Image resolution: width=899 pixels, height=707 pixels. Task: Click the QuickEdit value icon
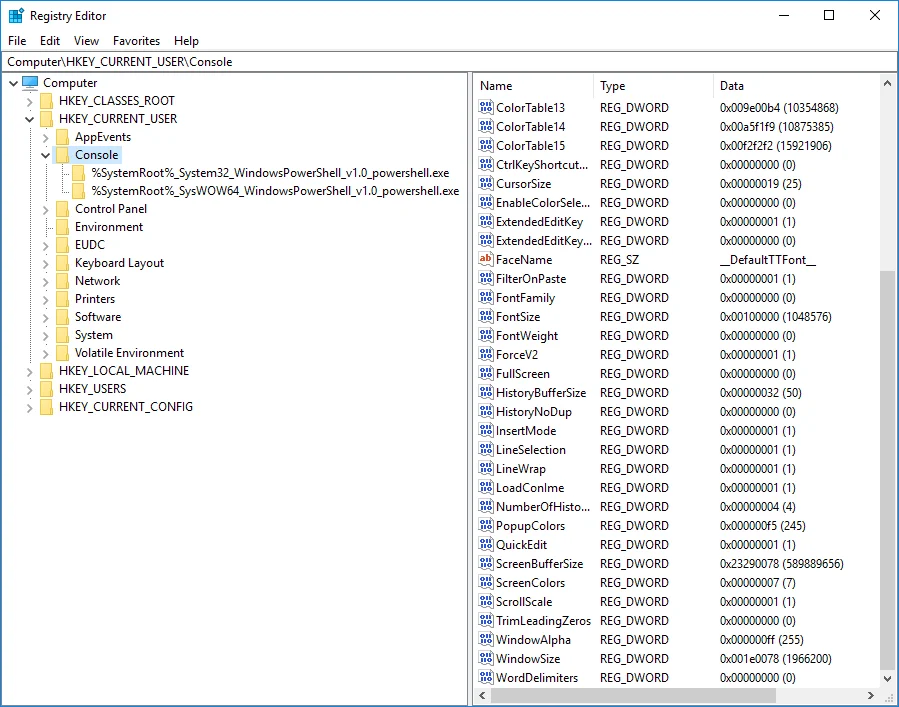coord(486,545)
